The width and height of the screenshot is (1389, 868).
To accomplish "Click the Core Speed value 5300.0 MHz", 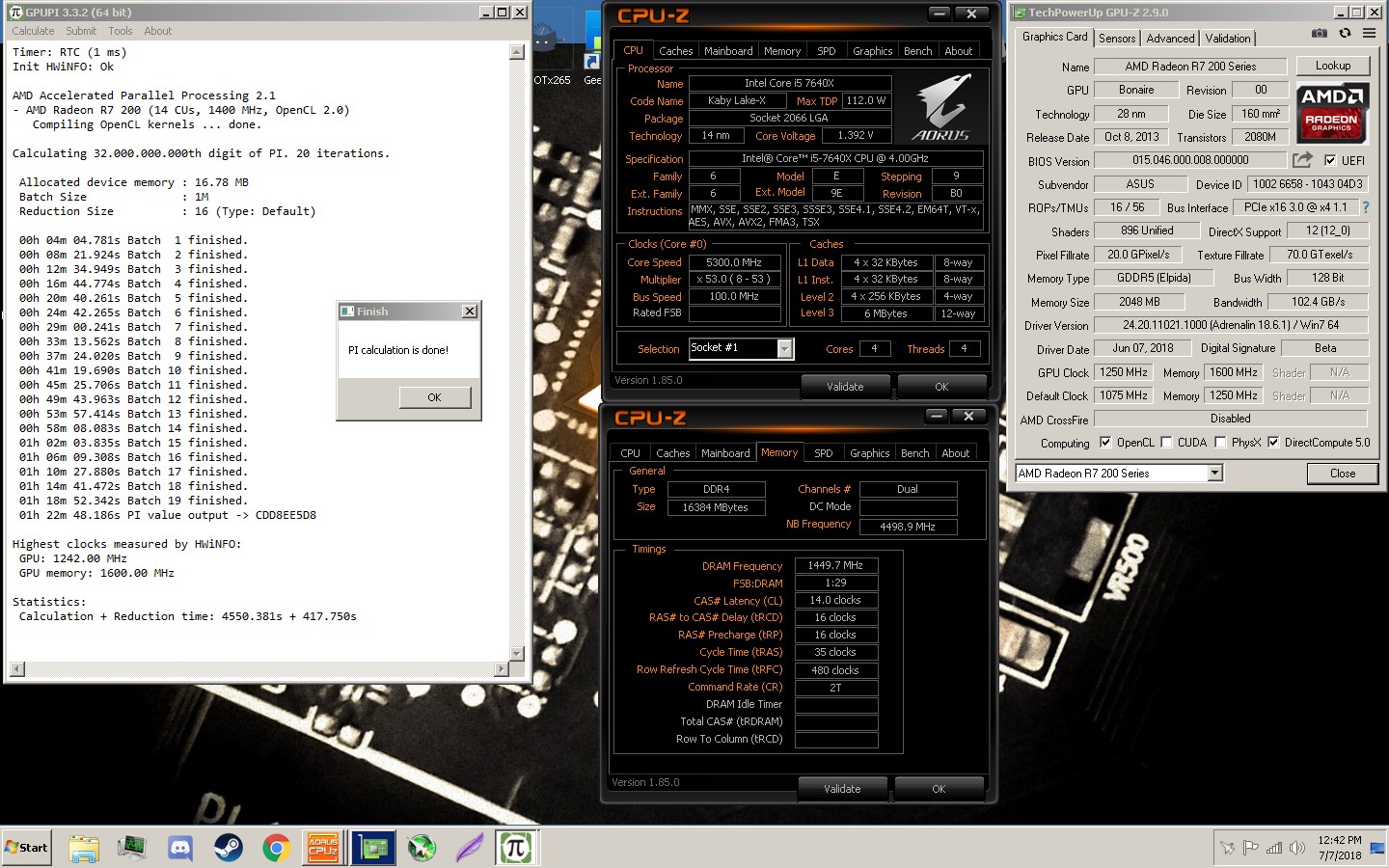I will (x=734, y=262).
